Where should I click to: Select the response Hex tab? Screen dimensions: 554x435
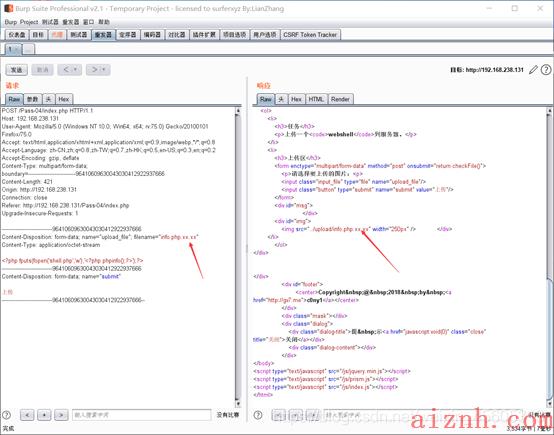pos(296,99)
